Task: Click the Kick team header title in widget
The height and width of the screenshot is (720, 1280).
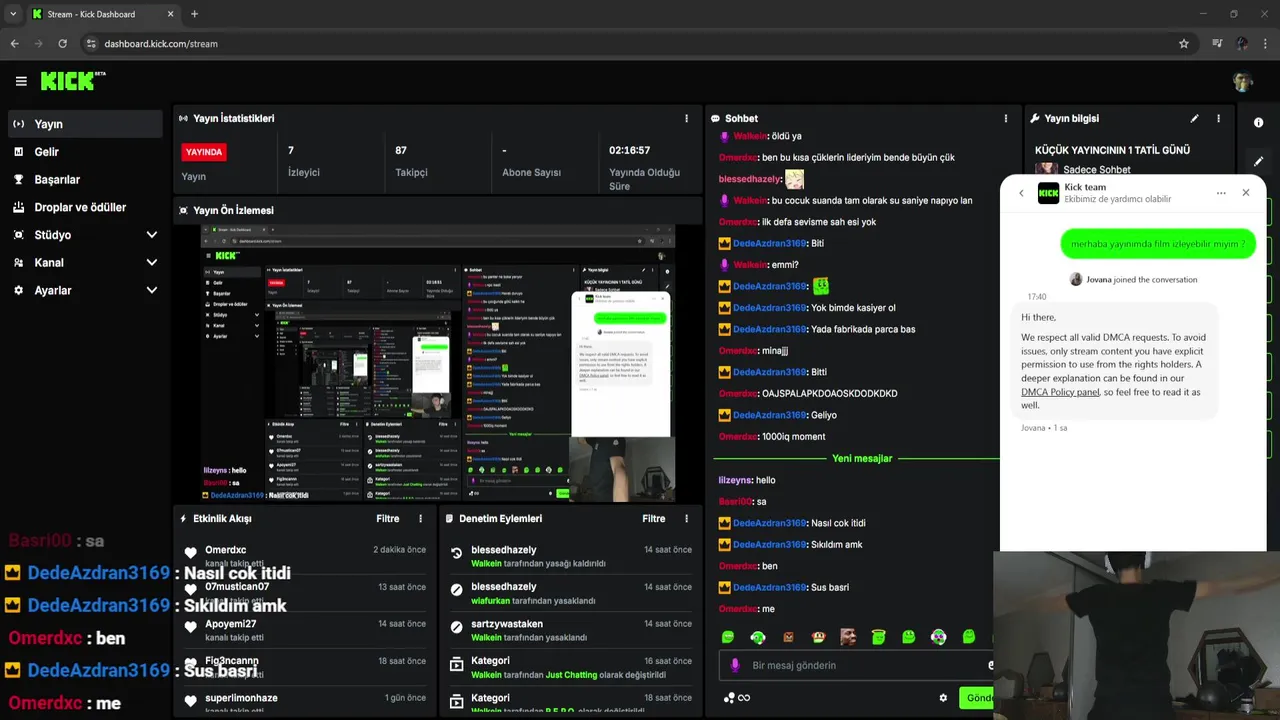Action: coord(1085,187)
